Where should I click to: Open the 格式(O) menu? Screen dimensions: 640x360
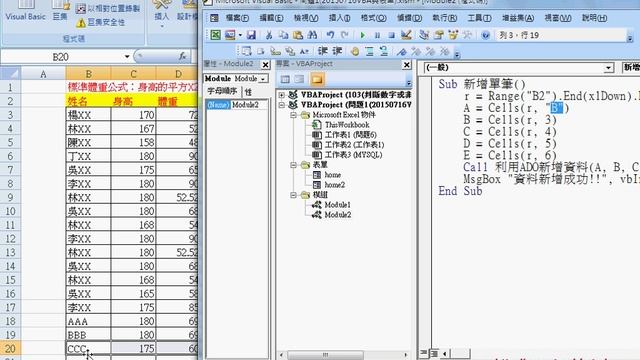click(373, 18)
